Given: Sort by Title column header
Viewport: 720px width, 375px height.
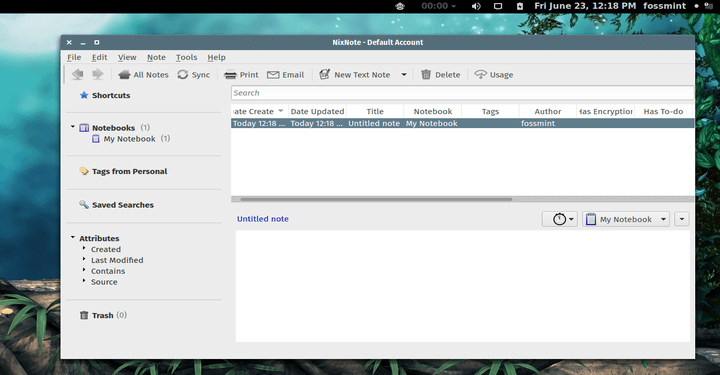Looking at the screenshot, I should 375,111.
